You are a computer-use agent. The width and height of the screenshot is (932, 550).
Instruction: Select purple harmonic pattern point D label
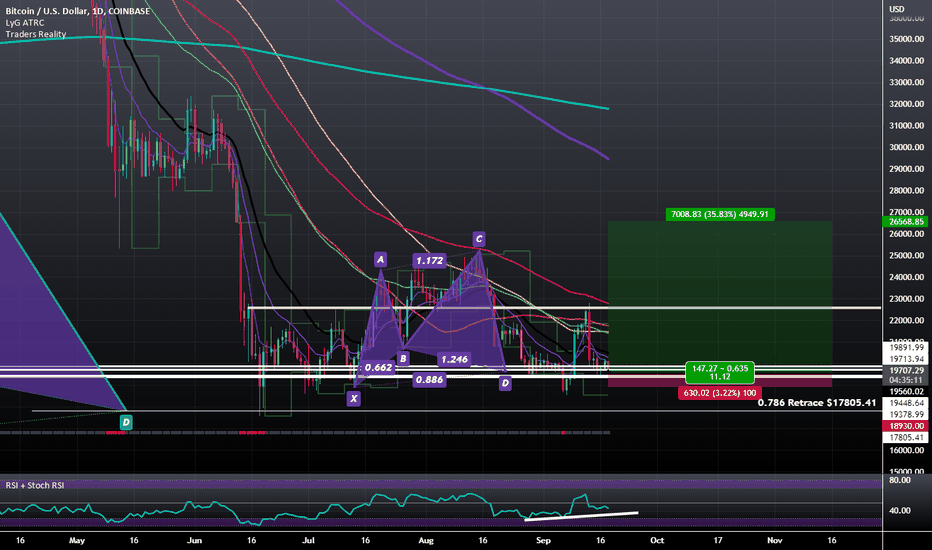(505, 384)
